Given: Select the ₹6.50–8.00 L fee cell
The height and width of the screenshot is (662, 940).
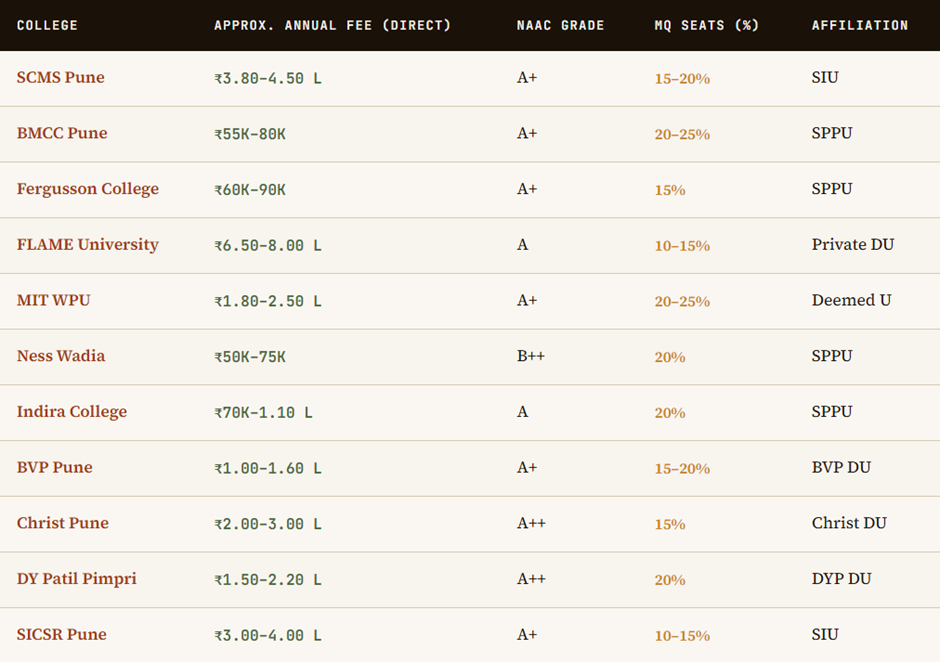Looking at the screenshot, I should click(268, 246).
